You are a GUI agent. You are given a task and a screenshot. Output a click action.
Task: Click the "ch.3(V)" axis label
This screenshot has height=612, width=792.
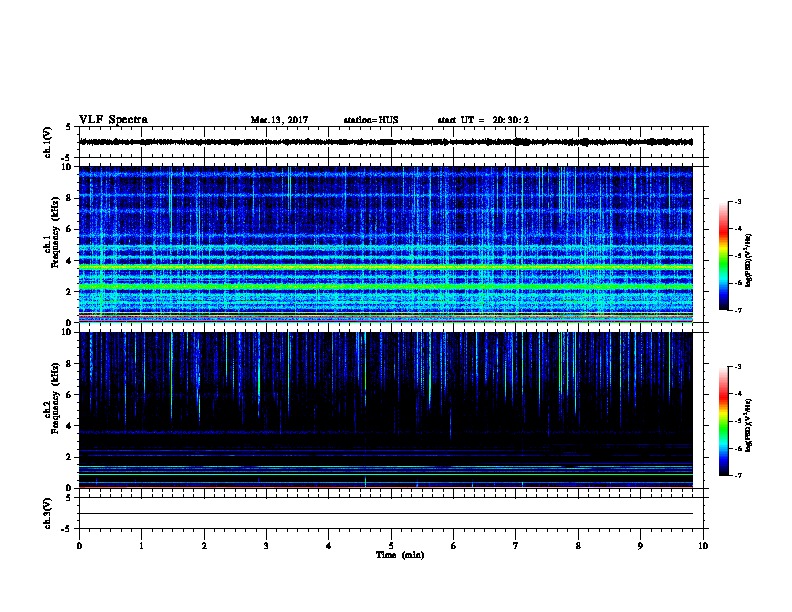point(48,513)
